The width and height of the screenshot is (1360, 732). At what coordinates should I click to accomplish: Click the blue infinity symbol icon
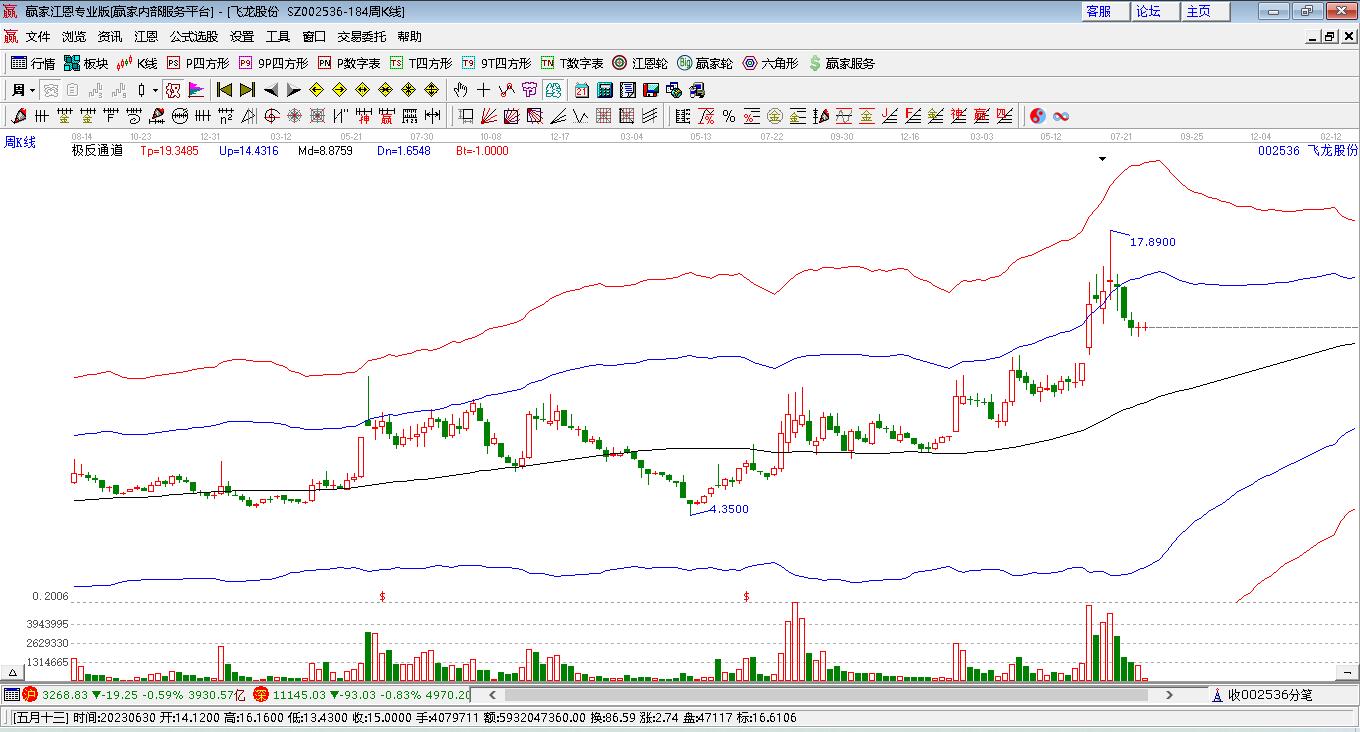click(x=1061, y=116)
